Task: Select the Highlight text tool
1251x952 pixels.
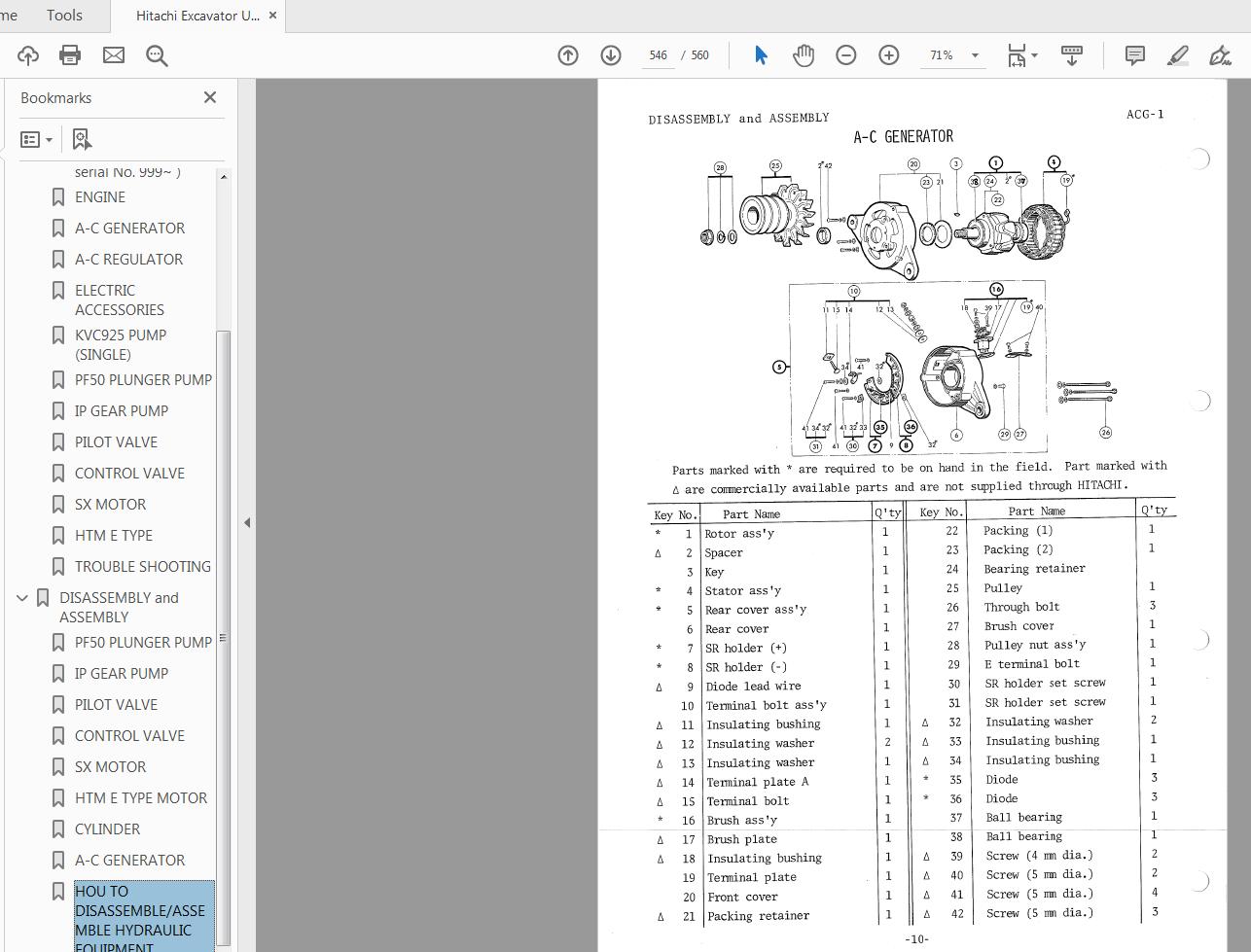Action: point(1177,55)
